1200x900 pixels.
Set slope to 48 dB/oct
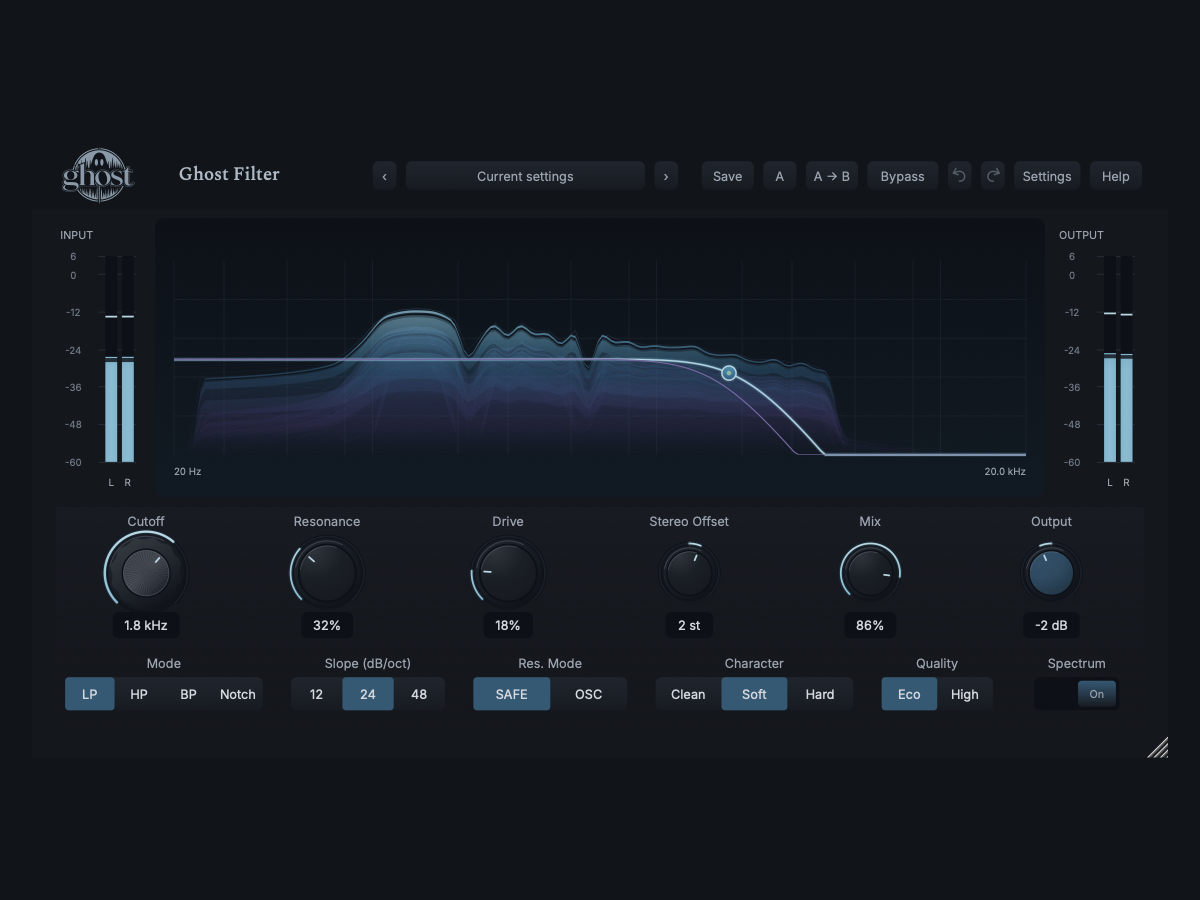(419, 694)
